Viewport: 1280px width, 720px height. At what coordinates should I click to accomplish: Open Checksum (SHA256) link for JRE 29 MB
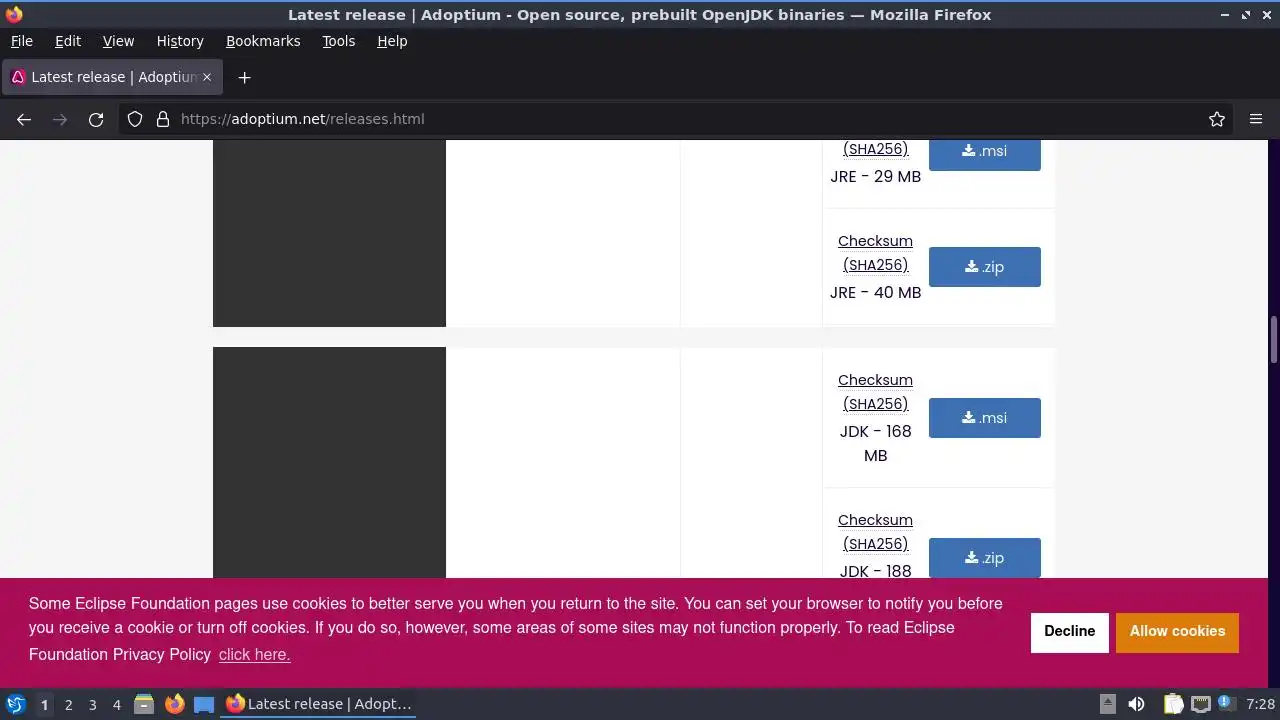(875, 149)
